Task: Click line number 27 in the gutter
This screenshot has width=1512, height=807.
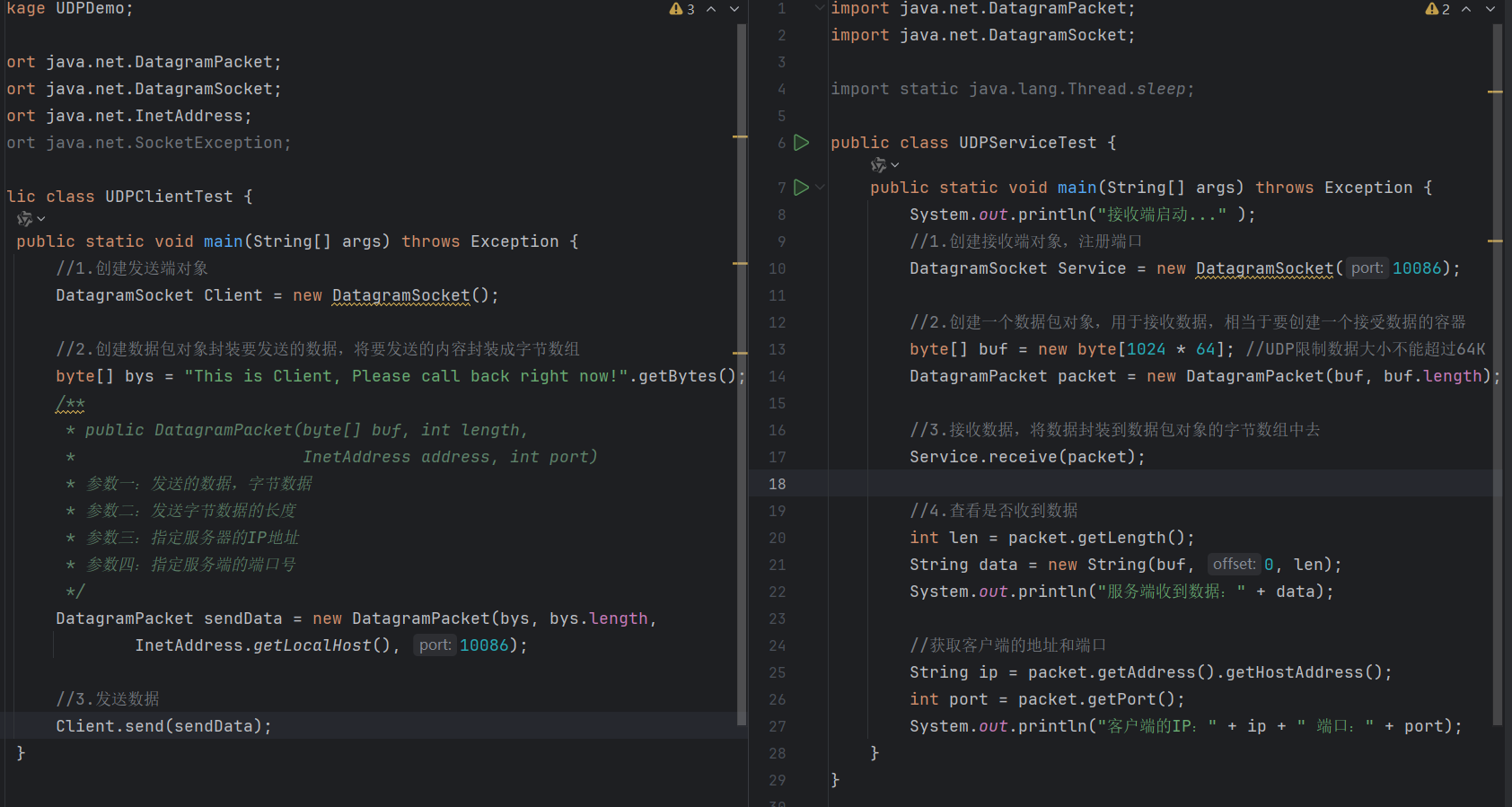Action: 777,726
